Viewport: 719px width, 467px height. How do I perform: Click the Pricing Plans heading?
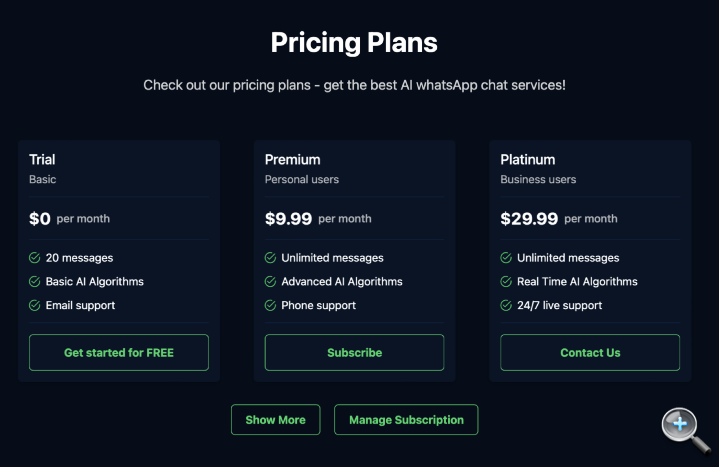pos(354,43)
